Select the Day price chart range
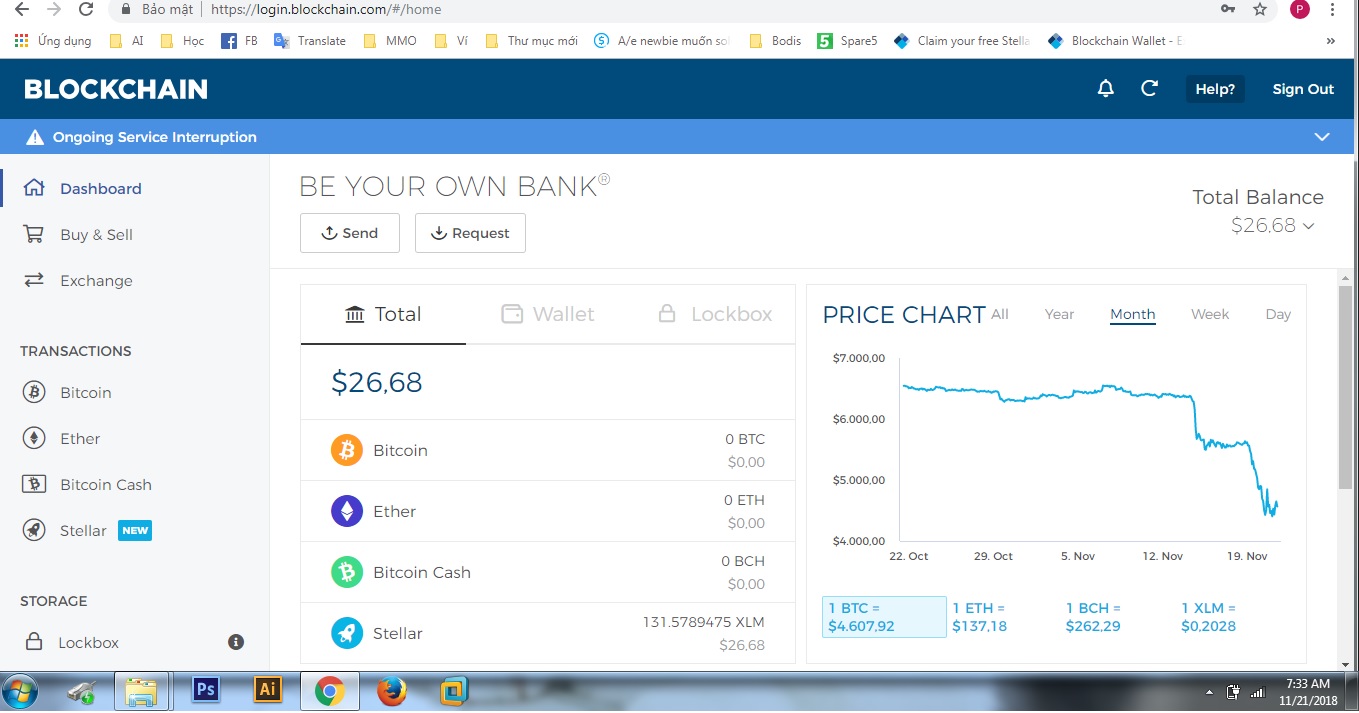 tap(1278, 314)
